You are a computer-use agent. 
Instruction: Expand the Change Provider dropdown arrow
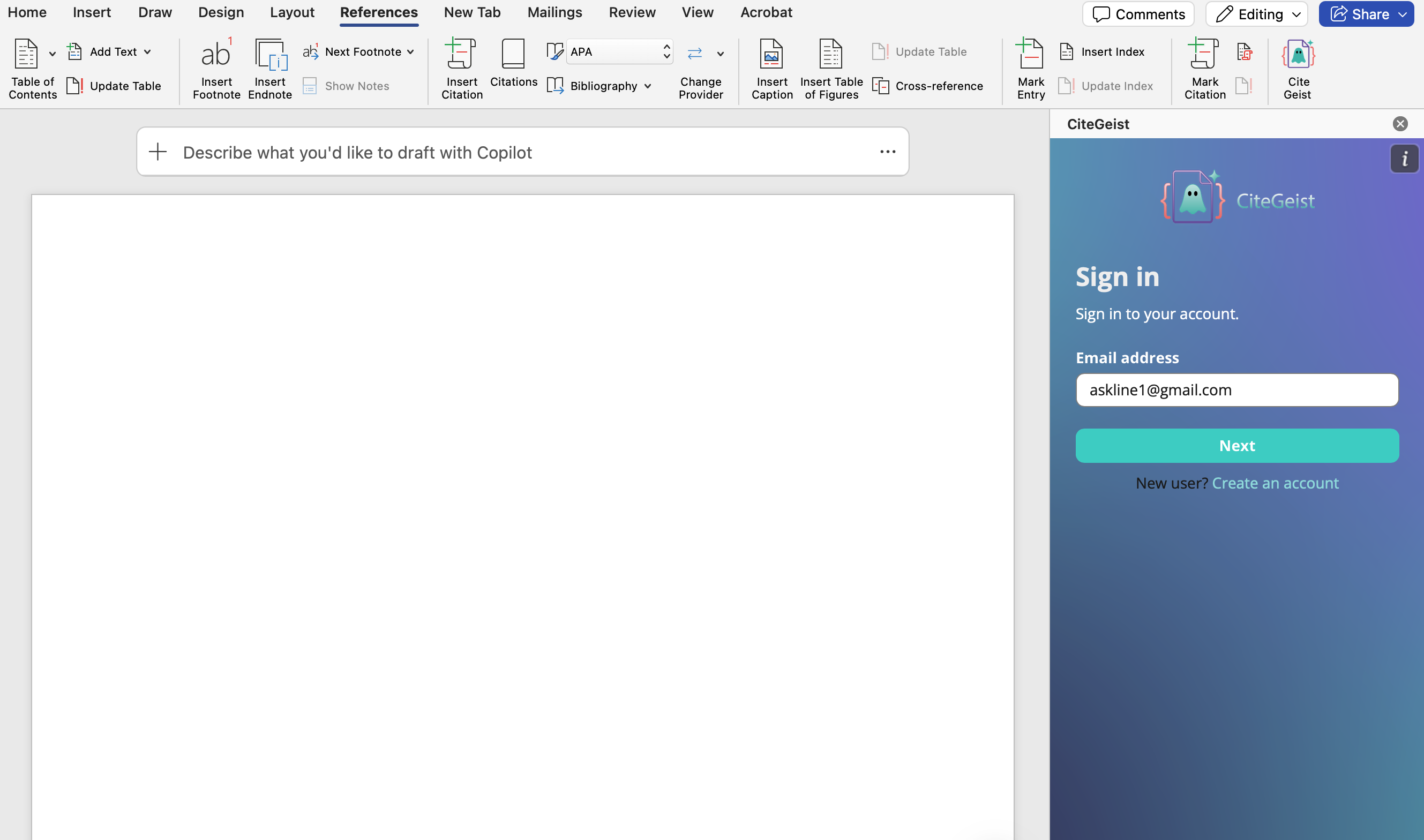pos(721,54)
